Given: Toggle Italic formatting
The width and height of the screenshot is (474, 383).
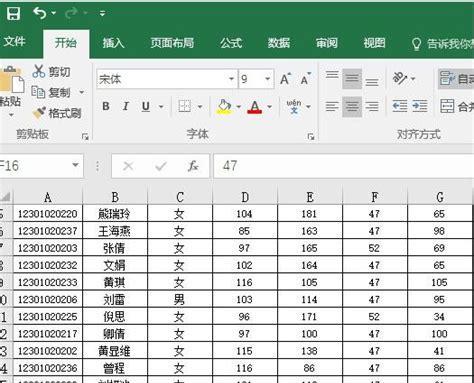Looking at the screenshot, I should (x=126, y=106).
